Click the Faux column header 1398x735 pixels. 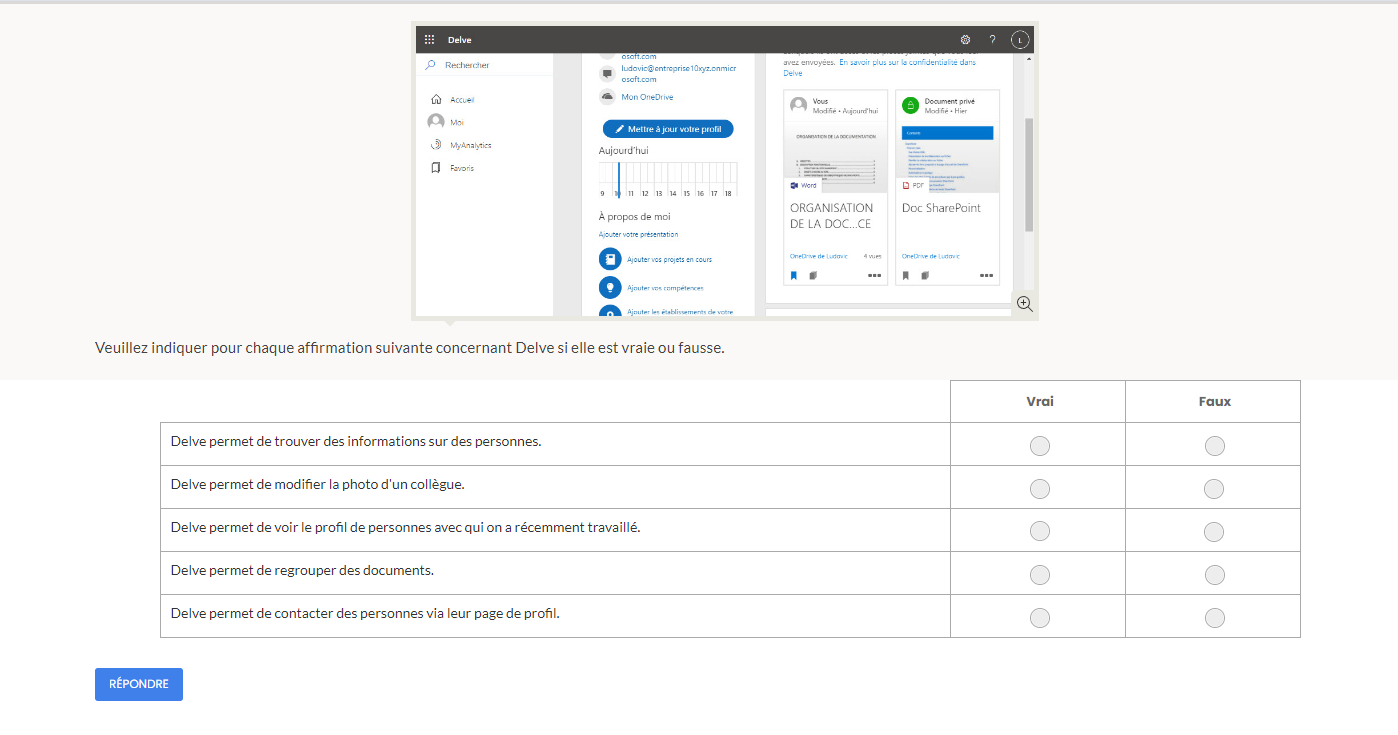[1214, 401]
